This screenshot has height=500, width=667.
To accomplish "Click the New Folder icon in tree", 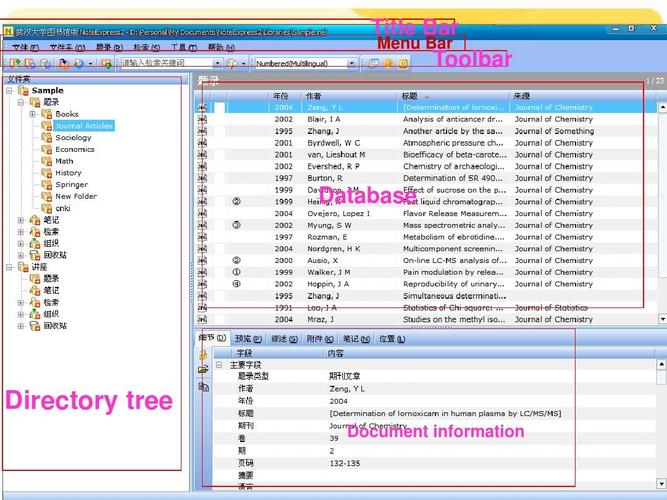I will pyautogui.click(x=46, y=196).
